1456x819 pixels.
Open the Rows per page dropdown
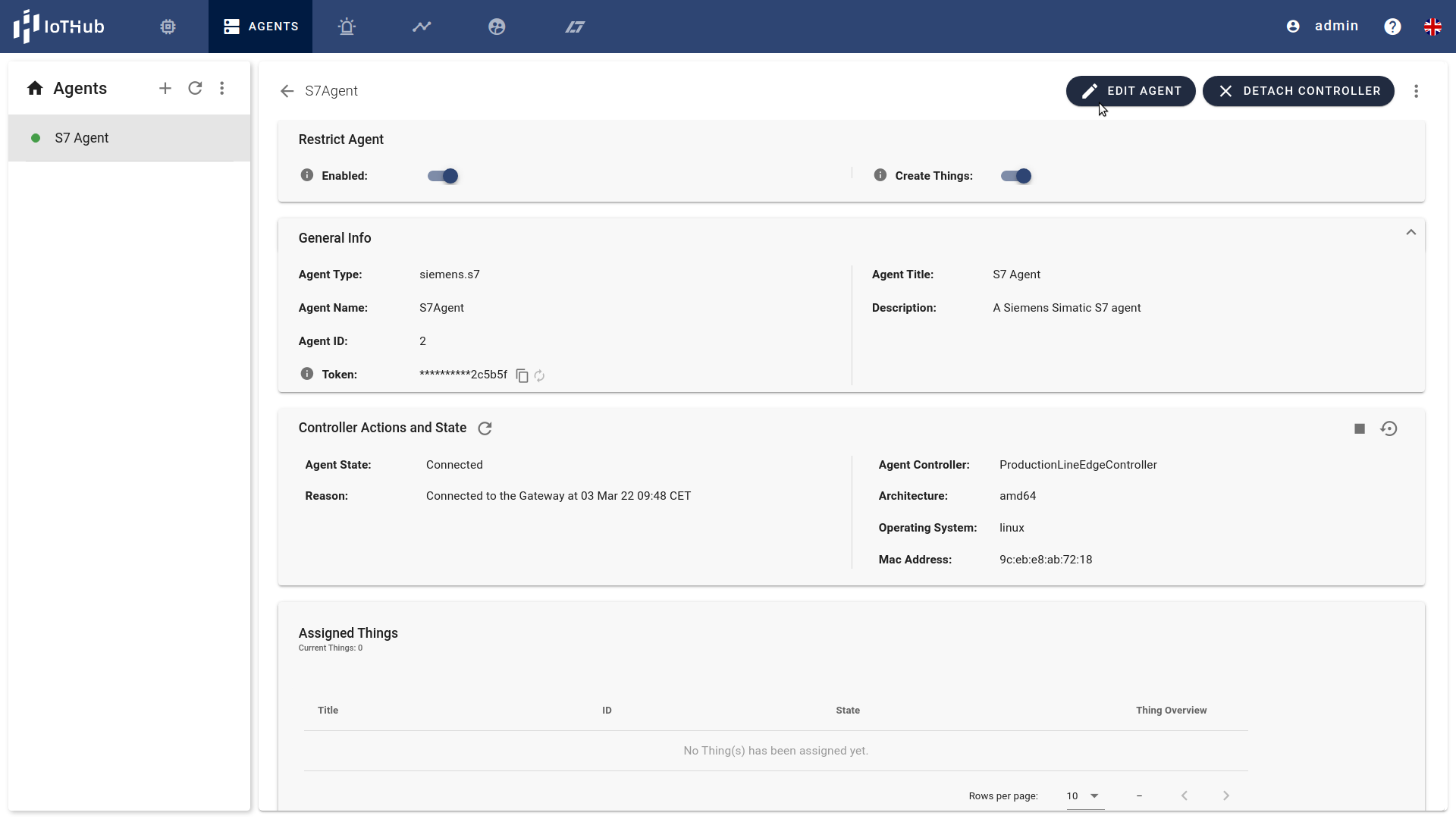point(1084,796)
